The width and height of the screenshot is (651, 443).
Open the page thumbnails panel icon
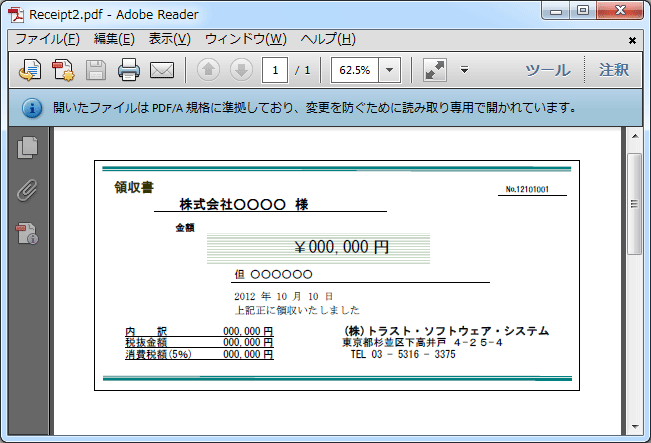pyautogui.click(x=28, y=148)
